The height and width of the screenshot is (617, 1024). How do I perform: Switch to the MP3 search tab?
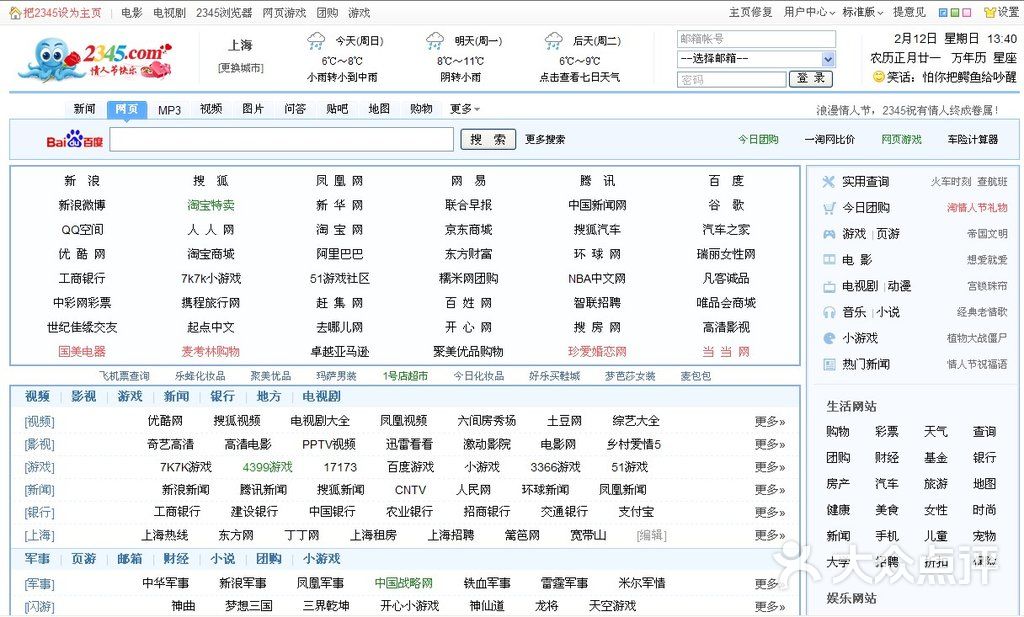(x=169, y=110)
